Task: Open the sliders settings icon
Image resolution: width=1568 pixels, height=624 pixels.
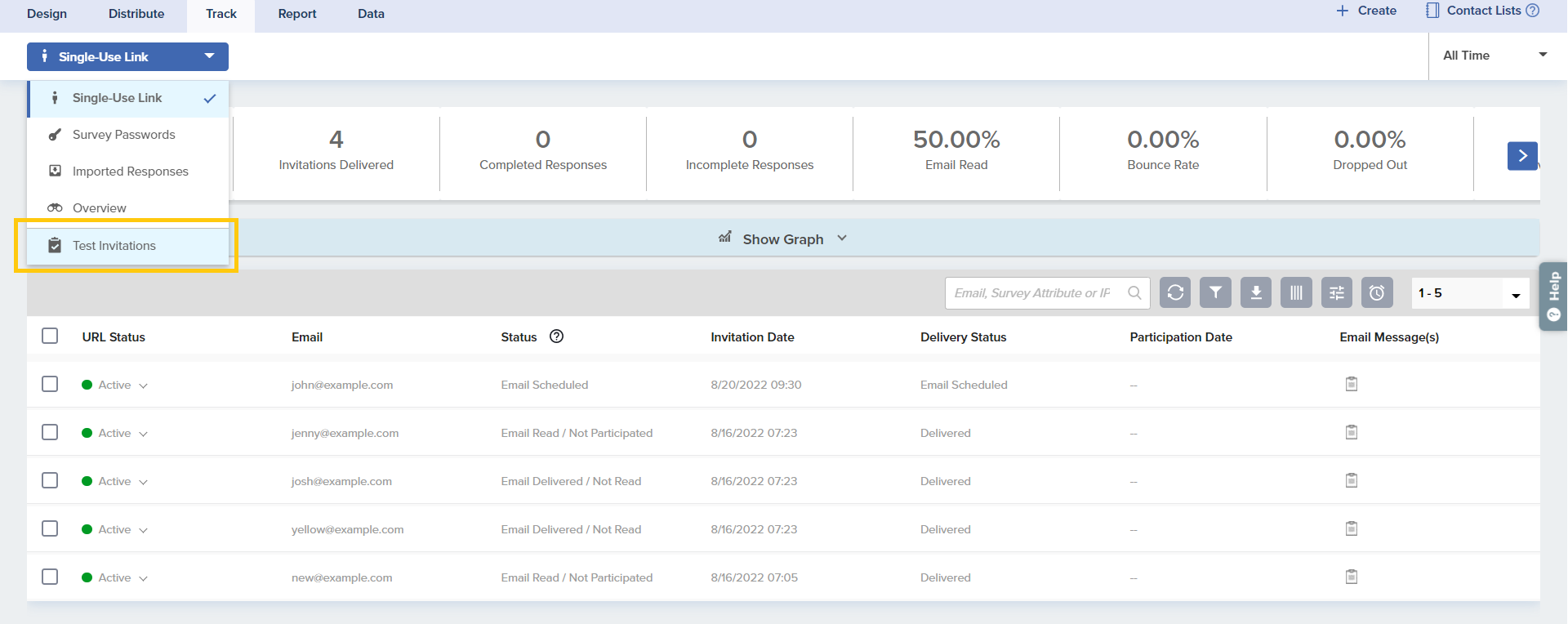Action: click(1337, 292)
